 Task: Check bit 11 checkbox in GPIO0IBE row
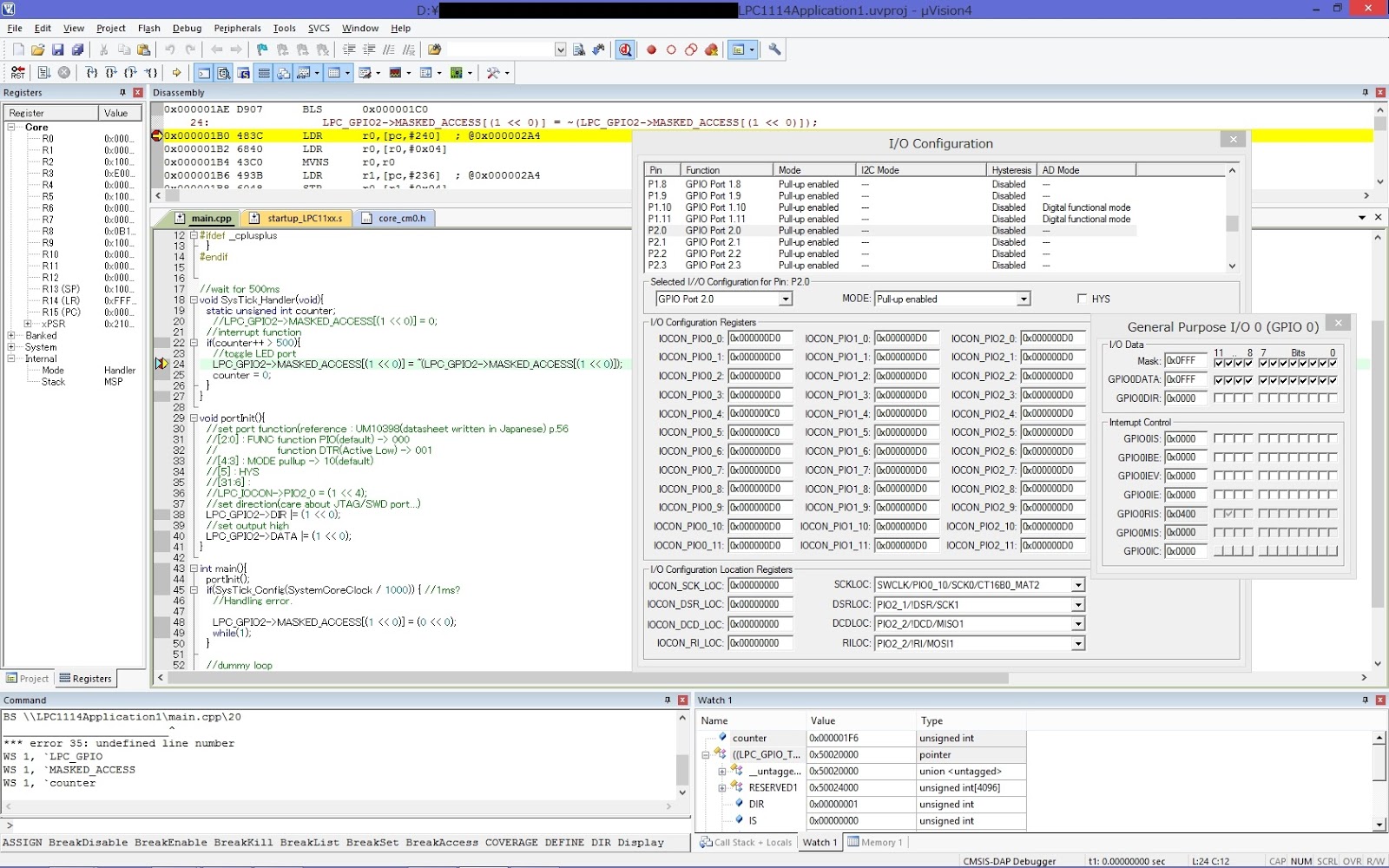1219,458
